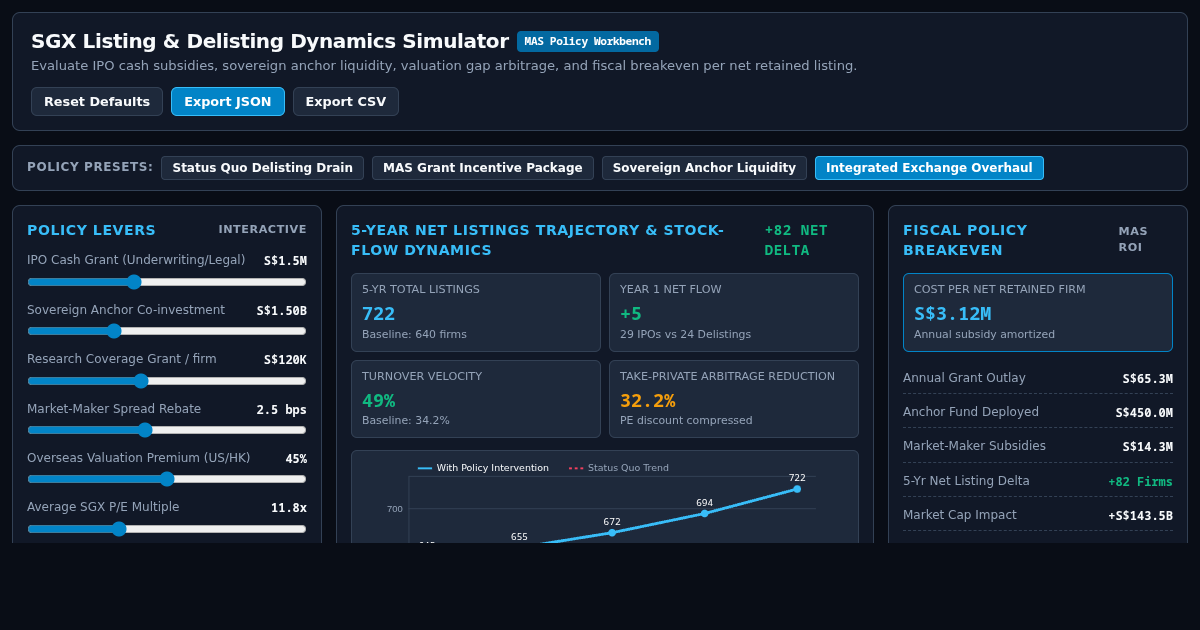Adjust Sovereign Anchor Co-investment slider
1200x630 pixels.
[167, 331]
